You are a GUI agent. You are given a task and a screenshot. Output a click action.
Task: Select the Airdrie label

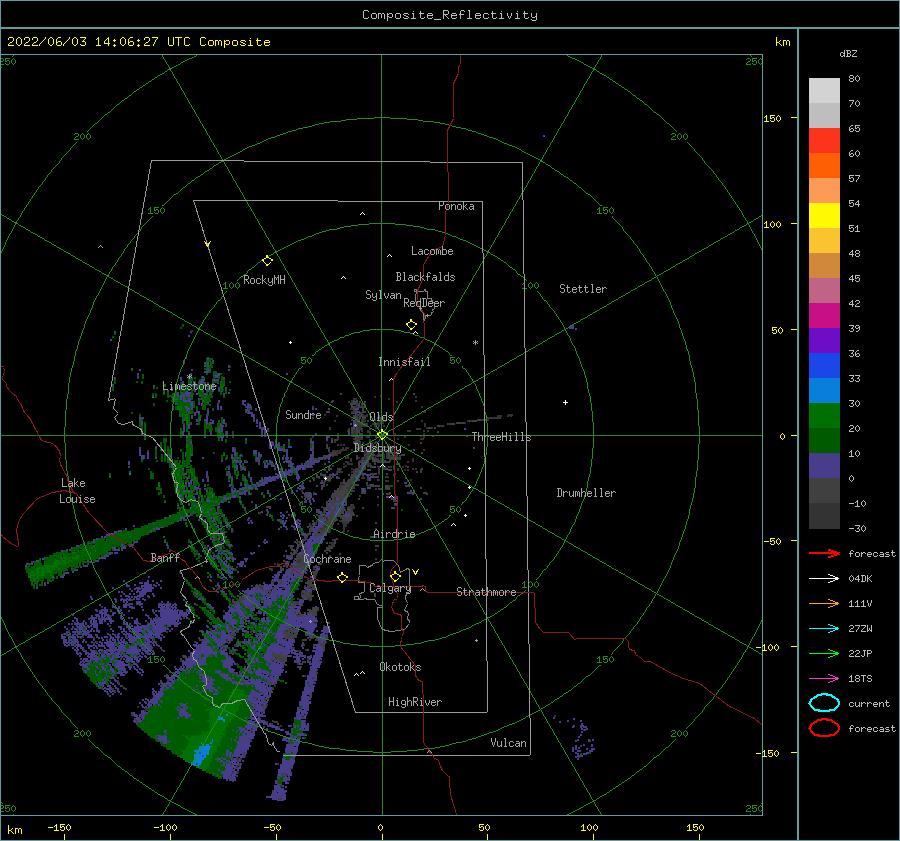pos(394,534)
